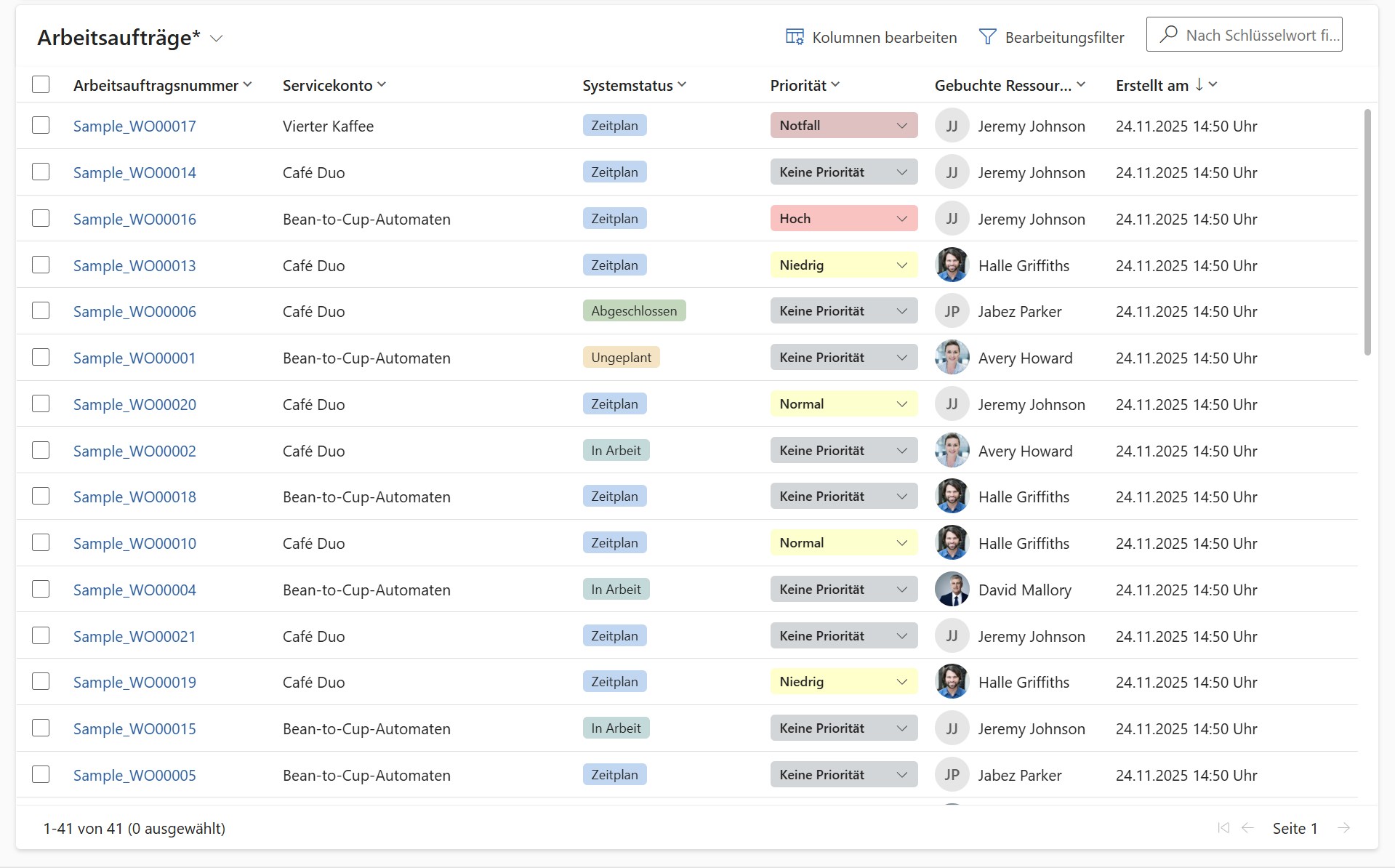Select the checkbox for Sample_WO00006

point(41,311)
